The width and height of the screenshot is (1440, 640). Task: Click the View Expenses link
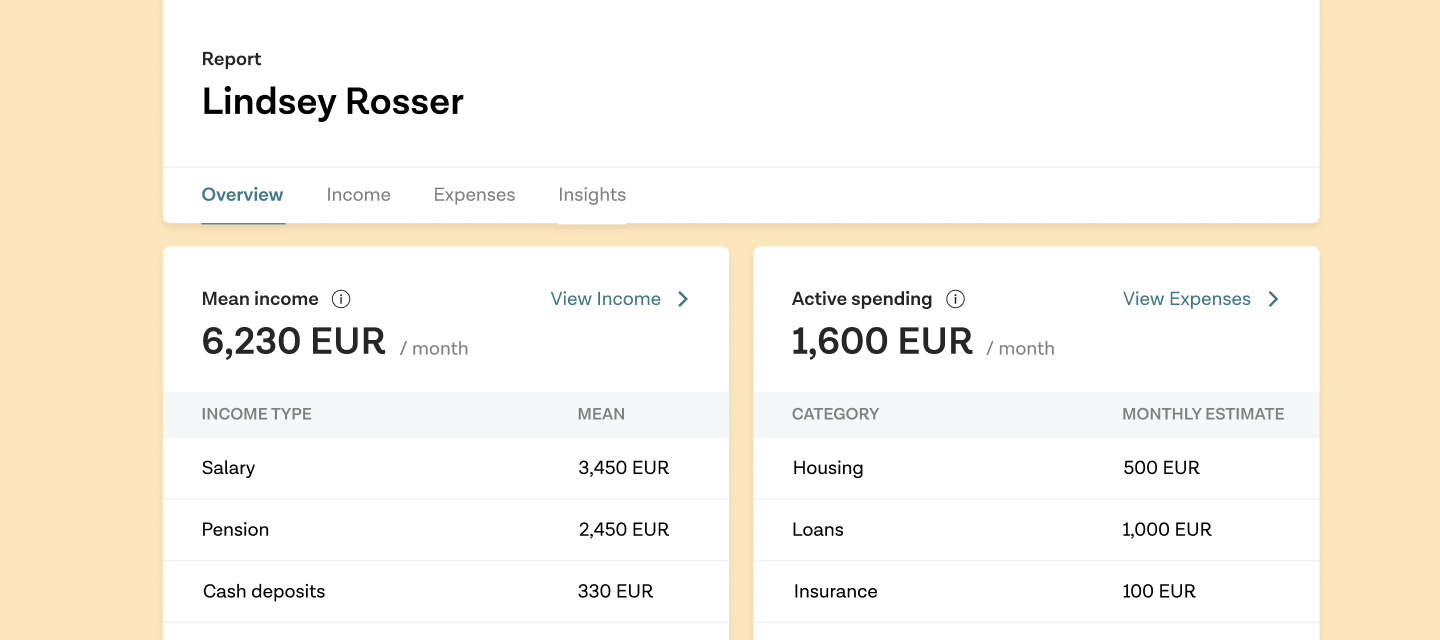tap(1186, 299)
